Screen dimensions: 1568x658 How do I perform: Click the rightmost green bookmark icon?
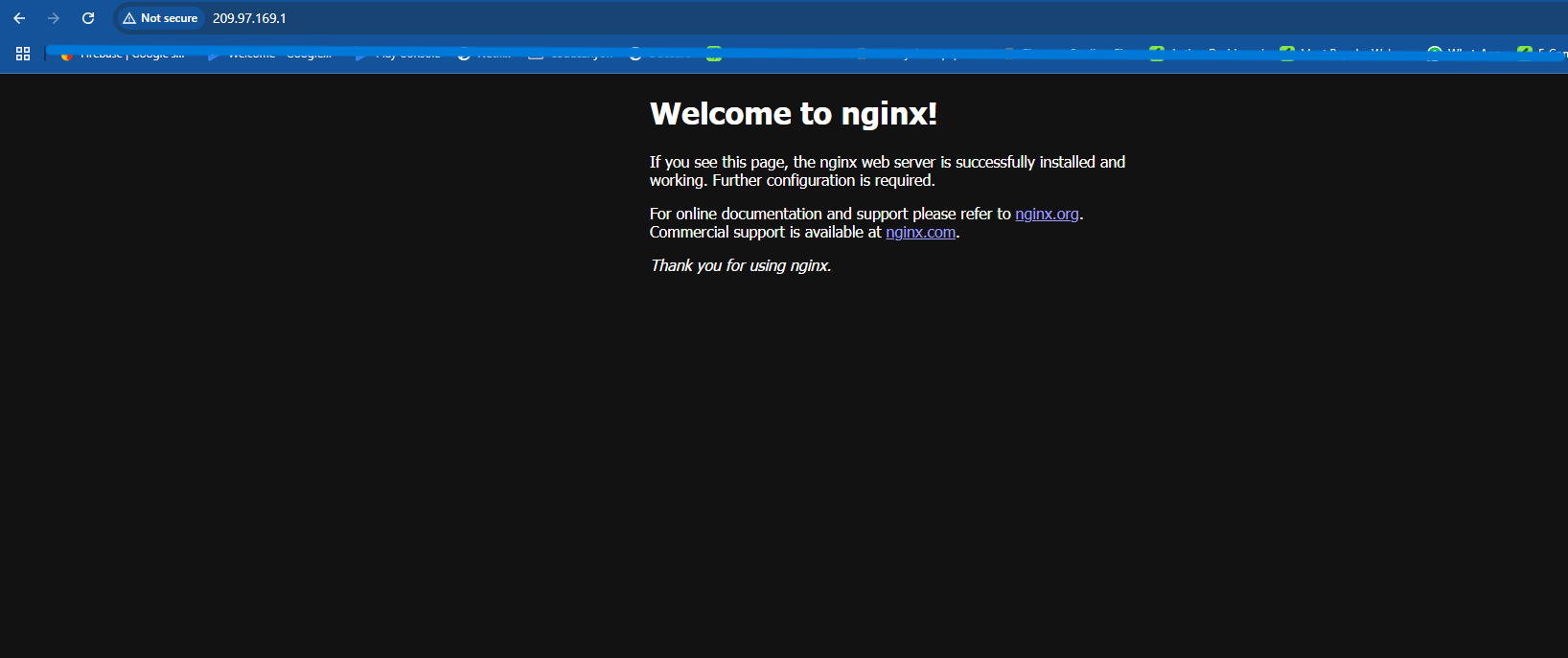1524,54
